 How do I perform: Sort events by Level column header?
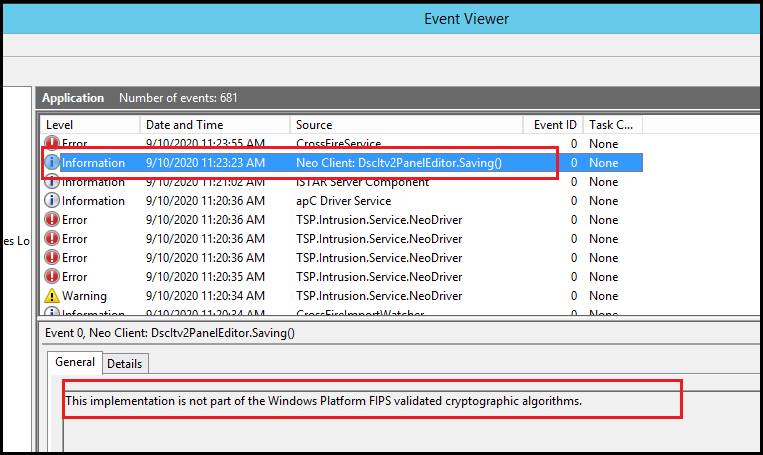pos(90,125)
